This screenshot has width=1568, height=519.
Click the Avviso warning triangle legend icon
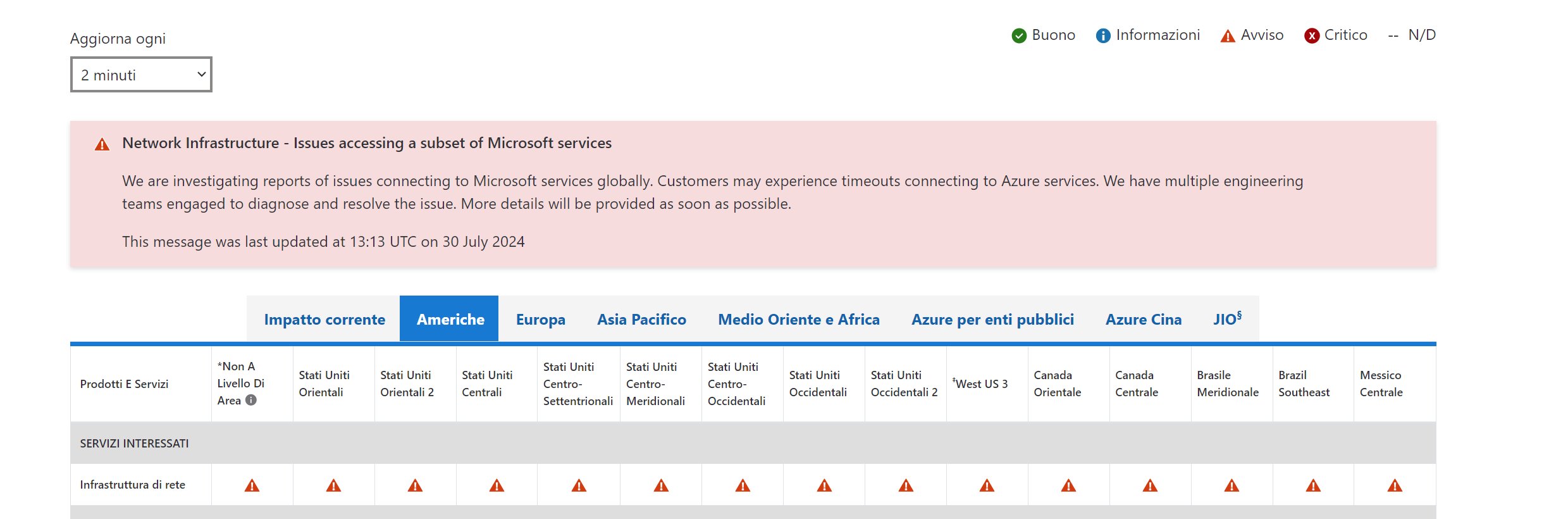click(1228, 36)
